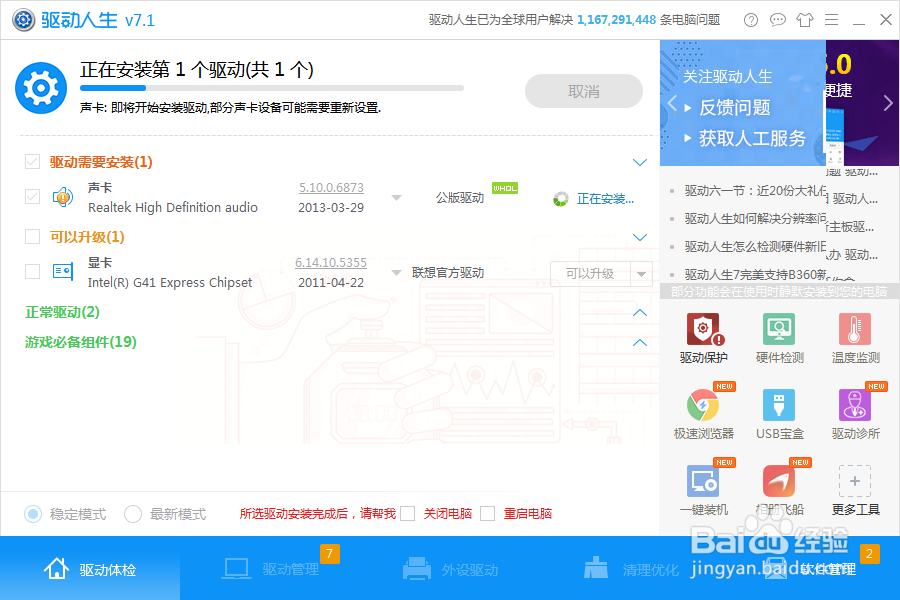The height and width of the screenshot is (600, 900).
Task: Open USB宝盒
Action: 779,411
